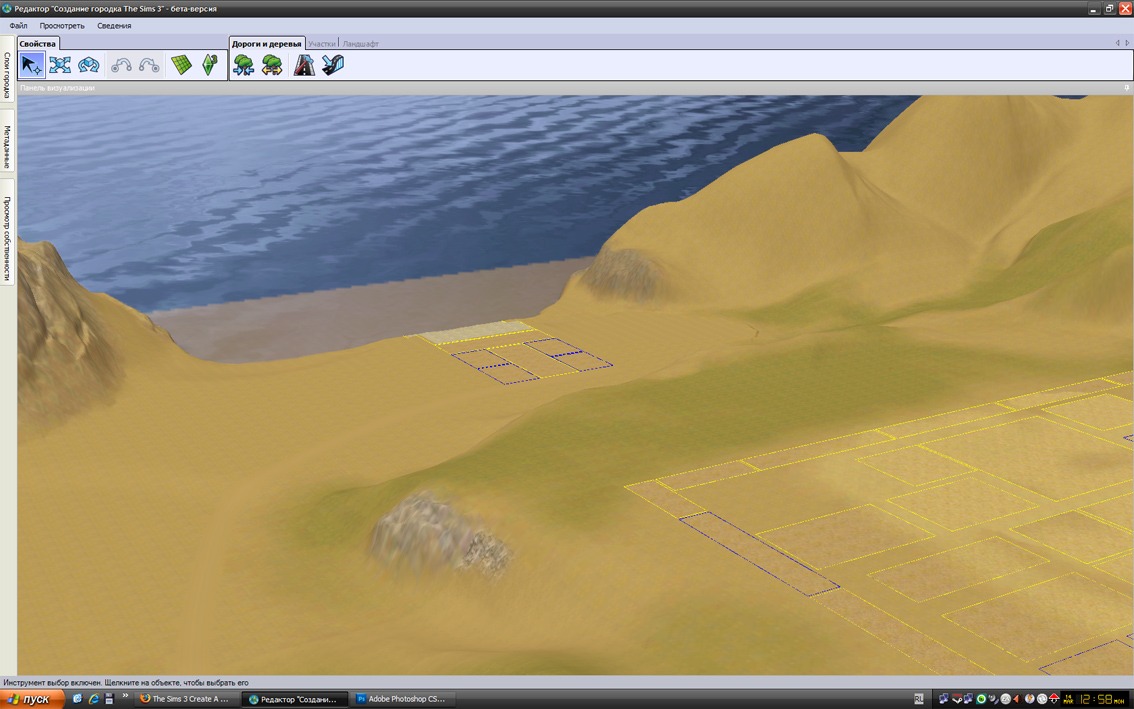Switch to the Свойства tab
Screen dimensions: 1134x709
(x=38, y=43)
